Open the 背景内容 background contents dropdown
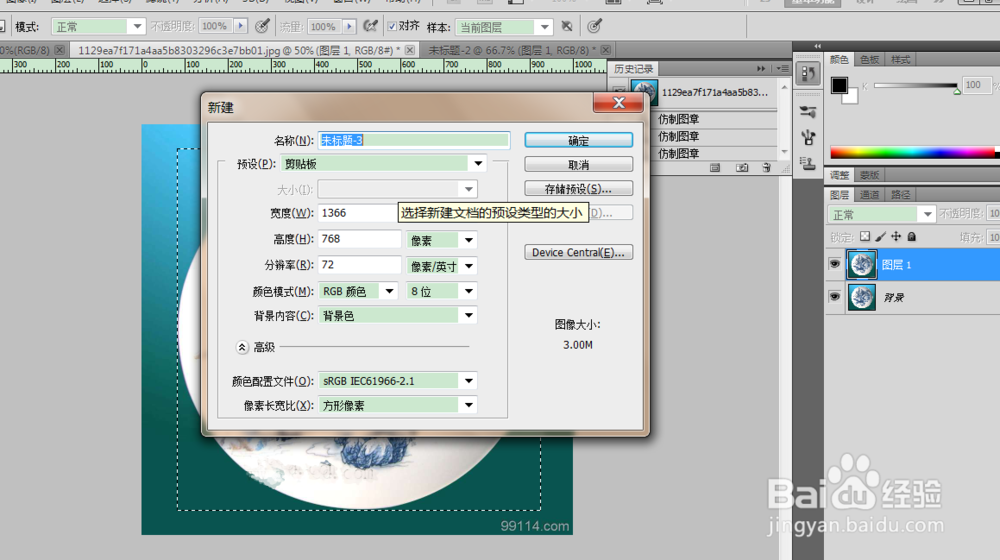This screenshot has height=560, width=1000. 469,315
